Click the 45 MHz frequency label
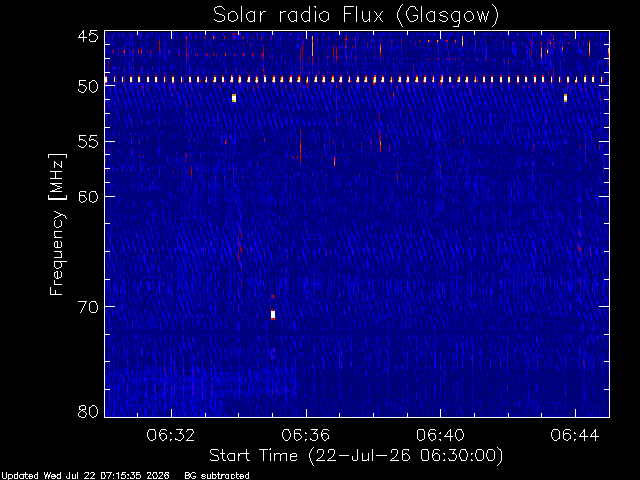This screenshot has height=480, width=640. (88, 36)
